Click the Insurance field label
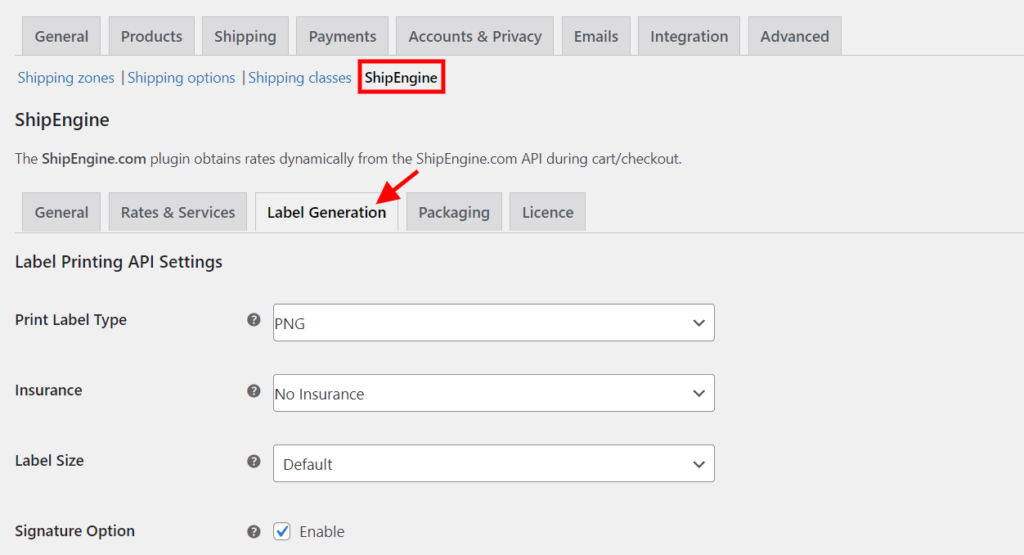 48,390
